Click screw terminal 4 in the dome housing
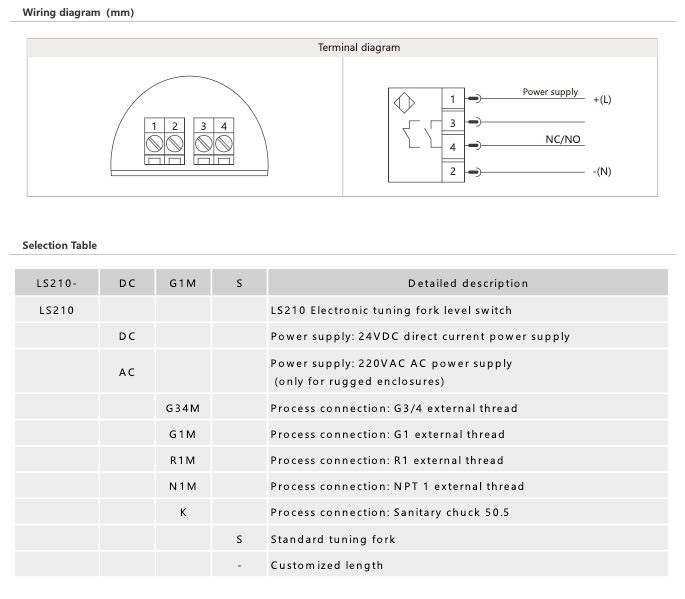The width and height of the screenshot is (685, 599). click(x=223, y=142)
